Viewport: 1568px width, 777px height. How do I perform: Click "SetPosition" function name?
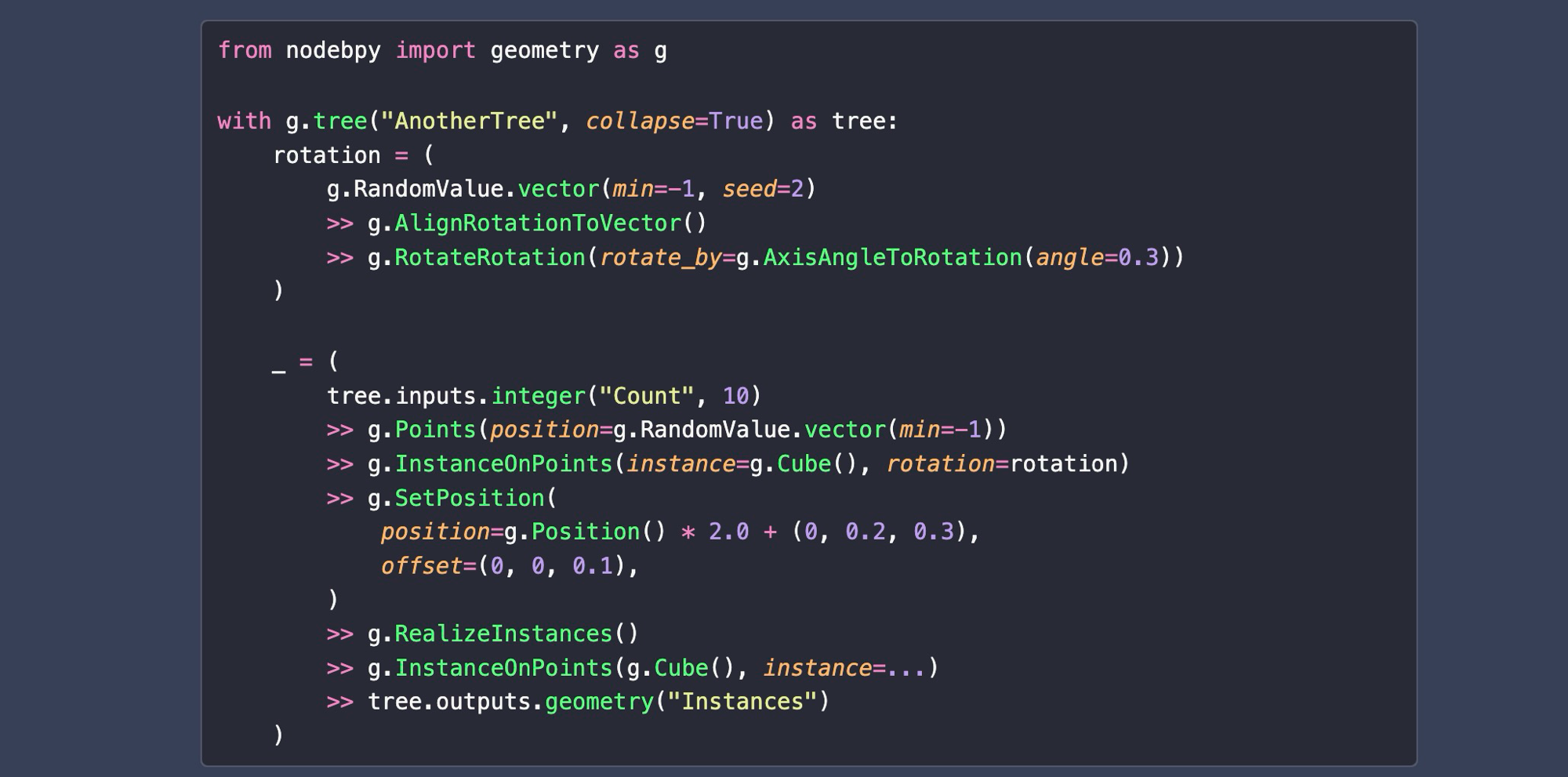point(470,498)
